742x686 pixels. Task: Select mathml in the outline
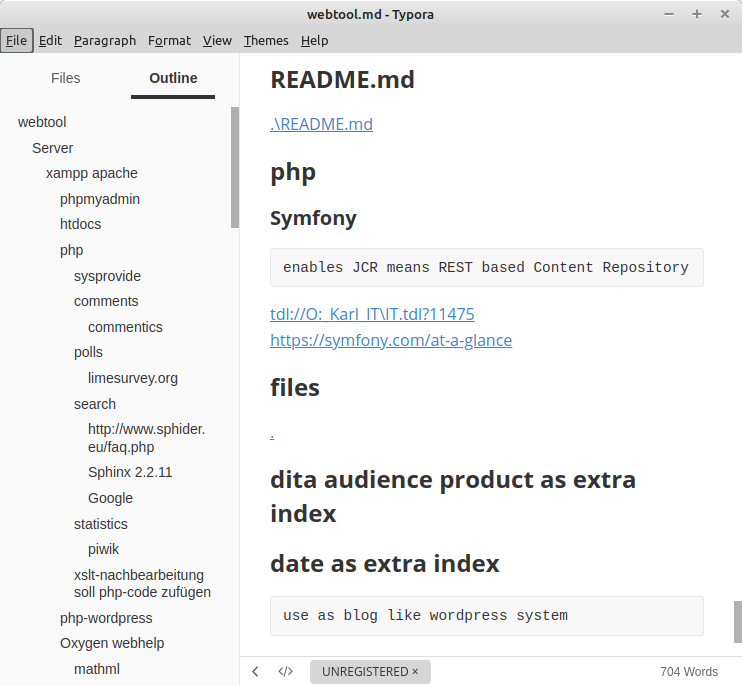tap(97, 669)
